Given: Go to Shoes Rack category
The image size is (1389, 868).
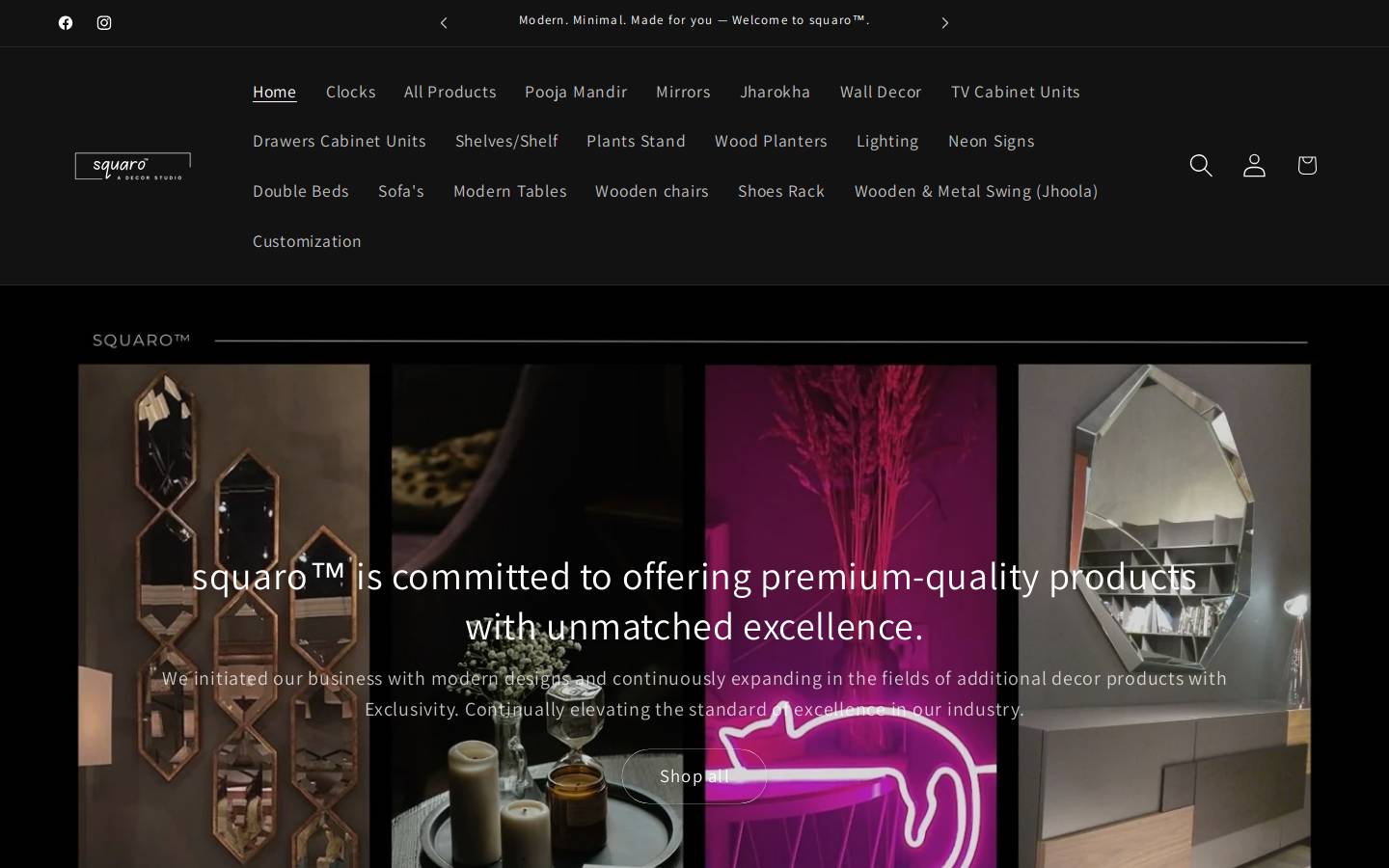Looking at the screenshot, I should pos(781,191).
